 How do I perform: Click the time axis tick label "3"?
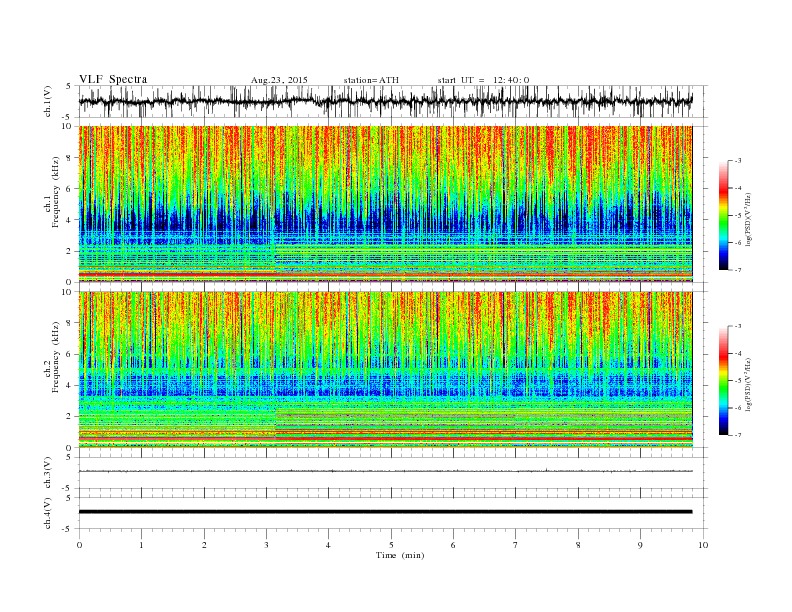(x=266, y=545)
